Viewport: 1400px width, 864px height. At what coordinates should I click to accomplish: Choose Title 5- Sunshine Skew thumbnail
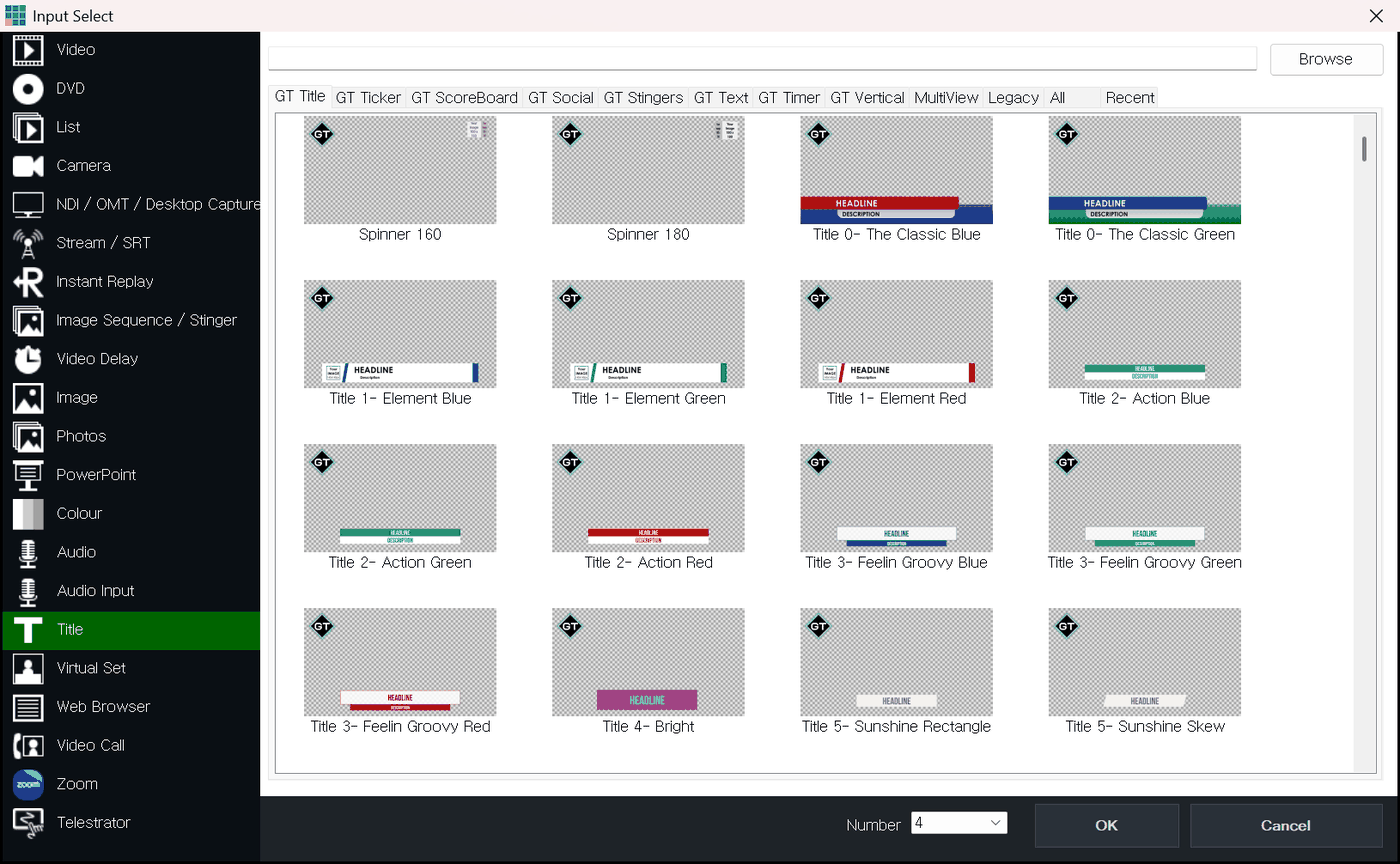[x=1144, y=662]
